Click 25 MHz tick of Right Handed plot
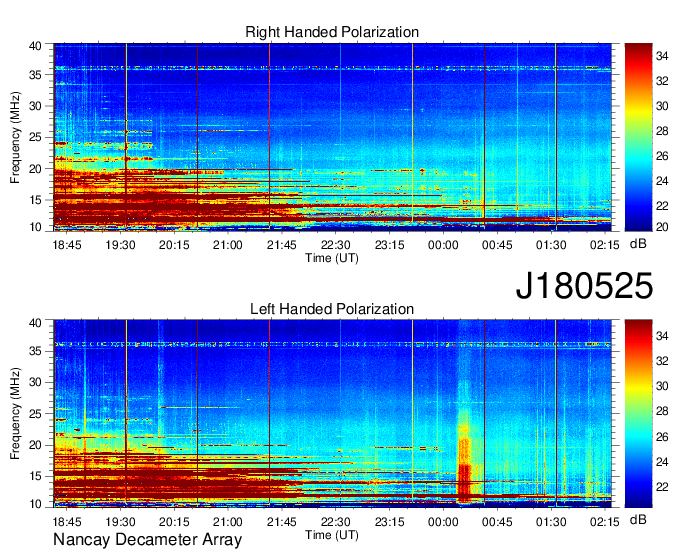Image resolution: width=680 pixels, height=552 pixels. (36, 137)
